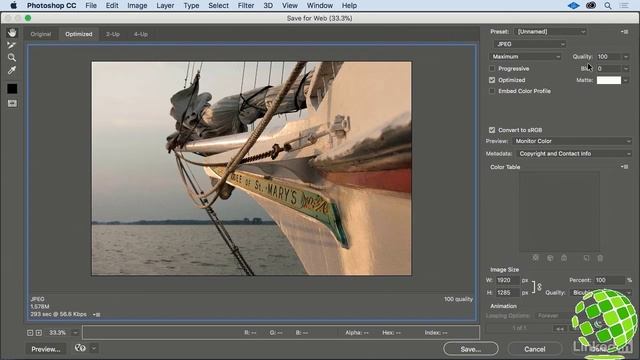
Task: Click the Preview... button
Action: 46,349
